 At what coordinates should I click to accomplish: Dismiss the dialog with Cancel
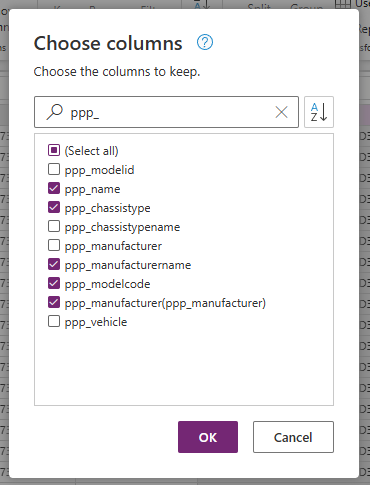[293, 437]
